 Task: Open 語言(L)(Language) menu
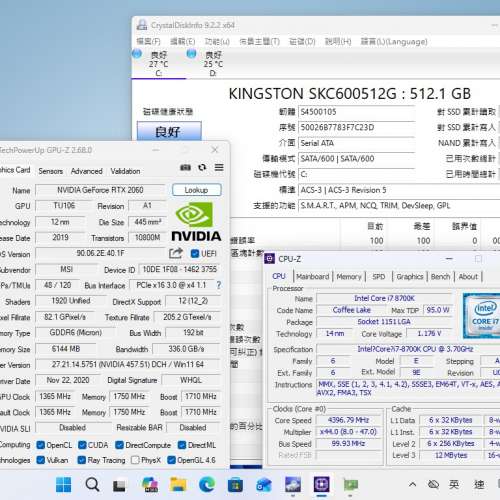coord(394,42)
